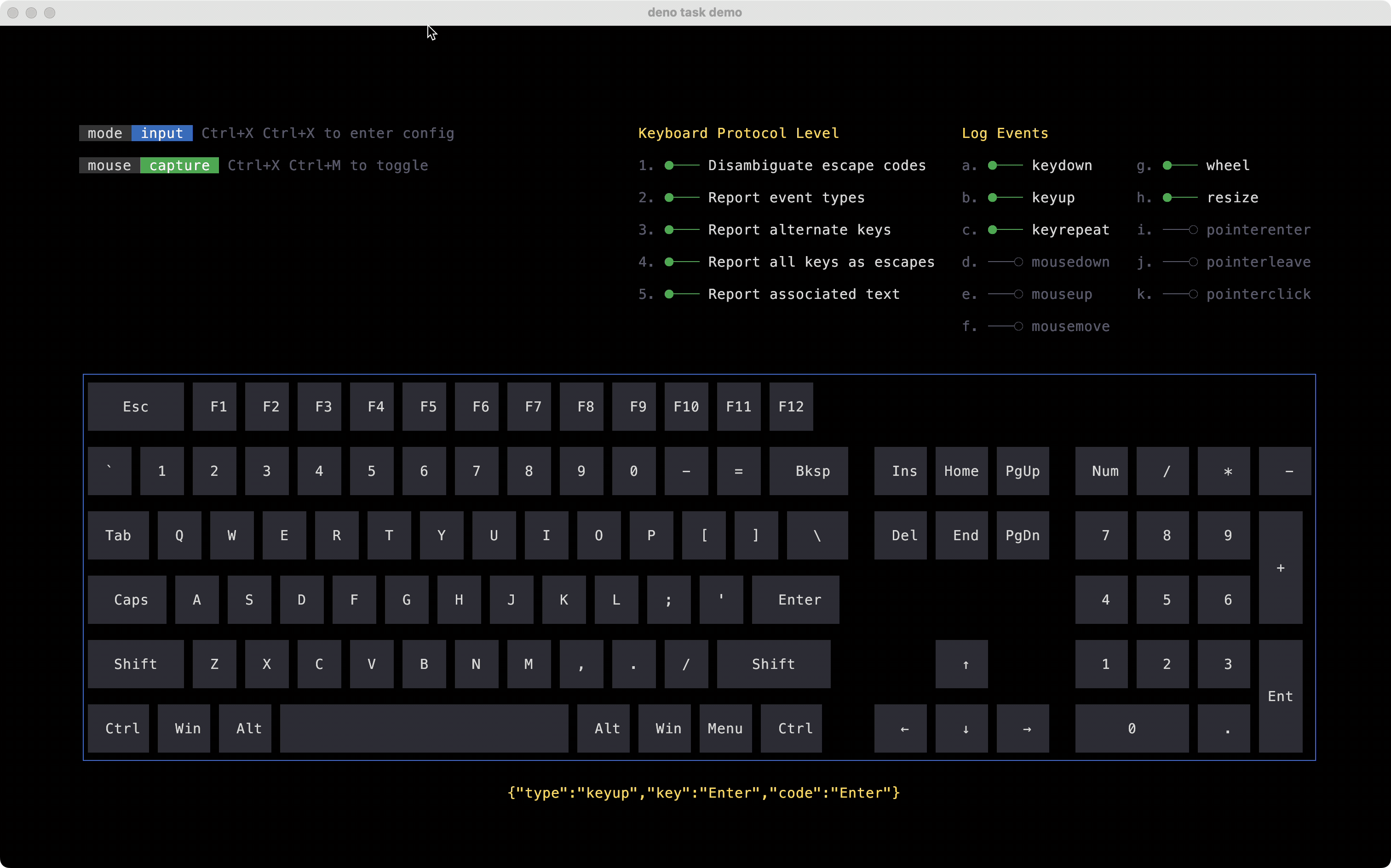Enable pointerclick event logging
1391x868 pixels.
point(1180,294)
